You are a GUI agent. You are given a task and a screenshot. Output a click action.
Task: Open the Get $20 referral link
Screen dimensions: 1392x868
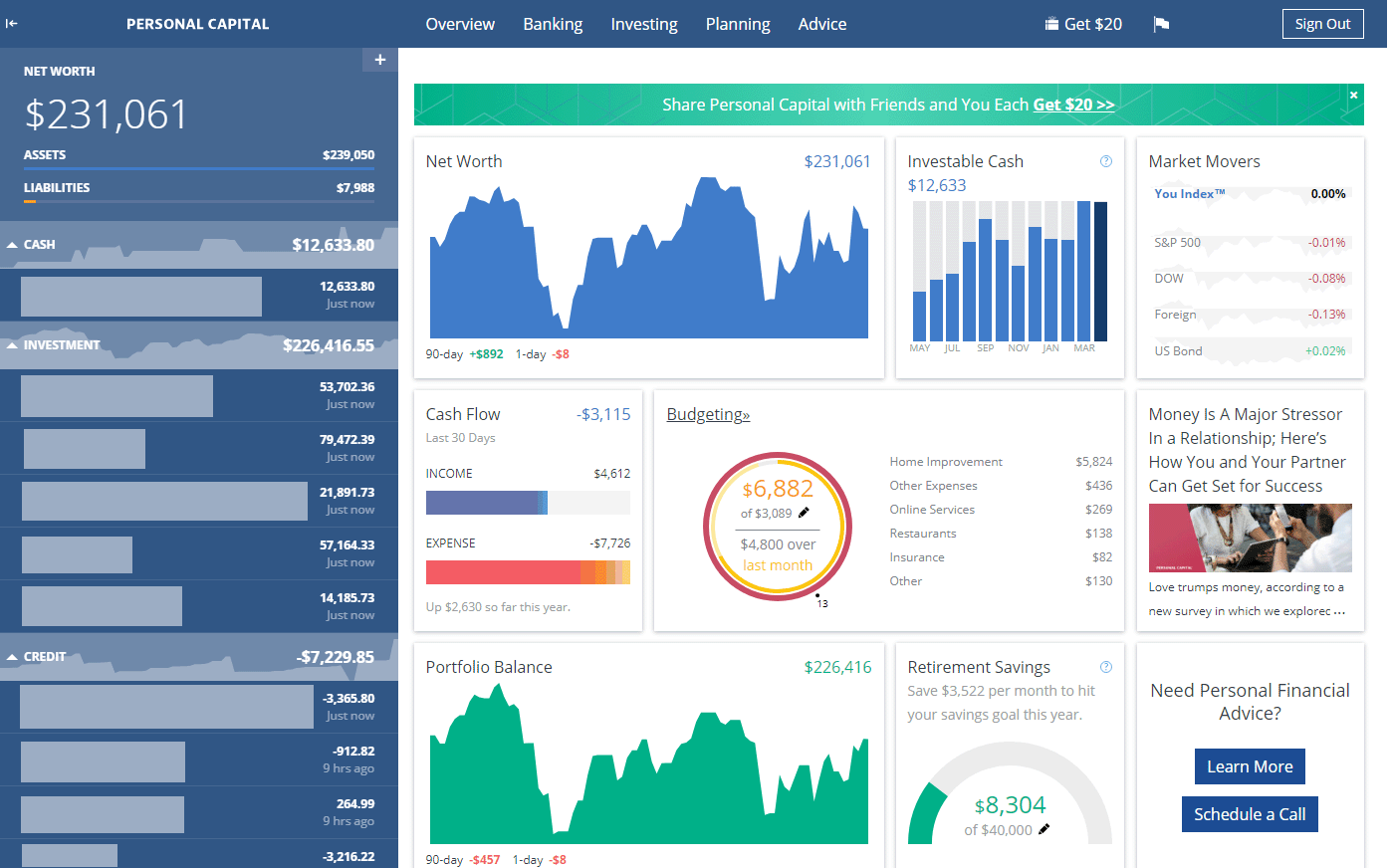point(1072,104)
